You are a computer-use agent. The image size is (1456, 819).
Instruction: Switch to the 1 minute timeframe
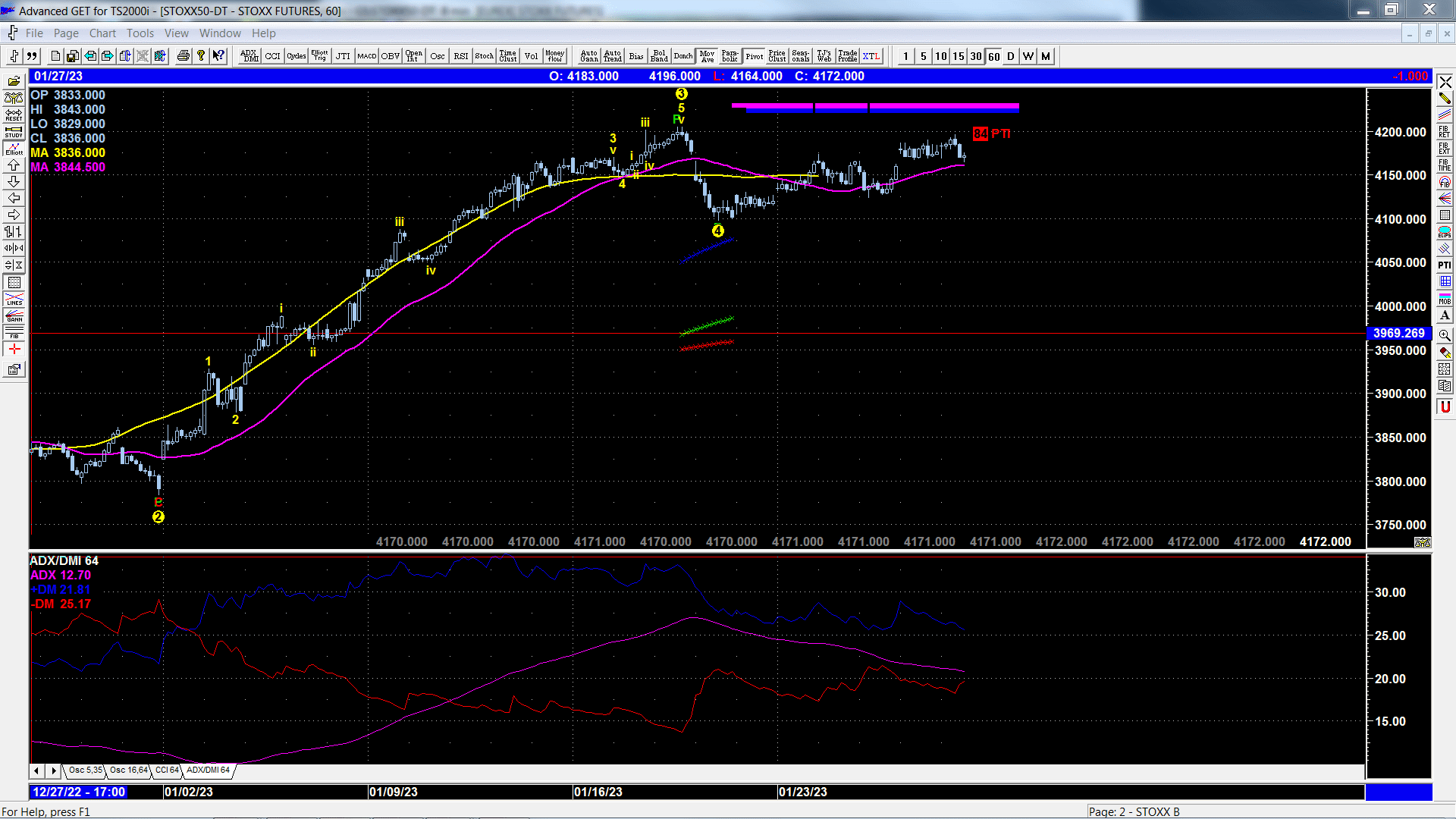point(906,56)
